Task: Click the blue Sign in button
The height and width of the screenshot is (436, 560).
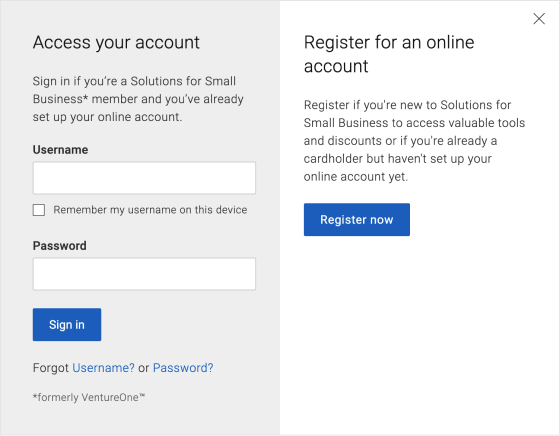Action: (67, 325)
